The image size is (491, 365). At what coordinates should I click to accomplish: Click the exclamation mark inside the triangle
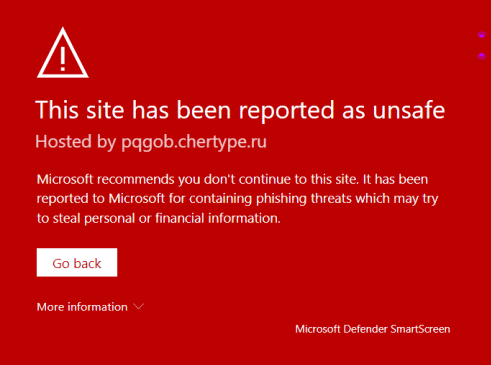click(63, 59)
